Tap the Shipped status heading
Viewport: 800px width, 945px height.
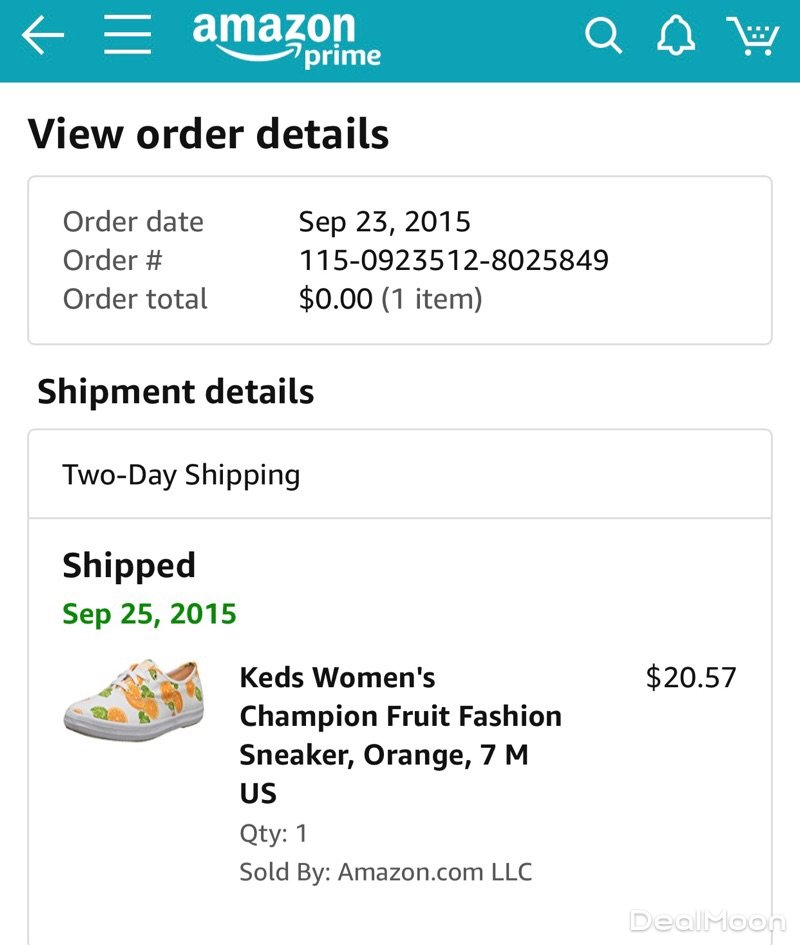point(129,566)
